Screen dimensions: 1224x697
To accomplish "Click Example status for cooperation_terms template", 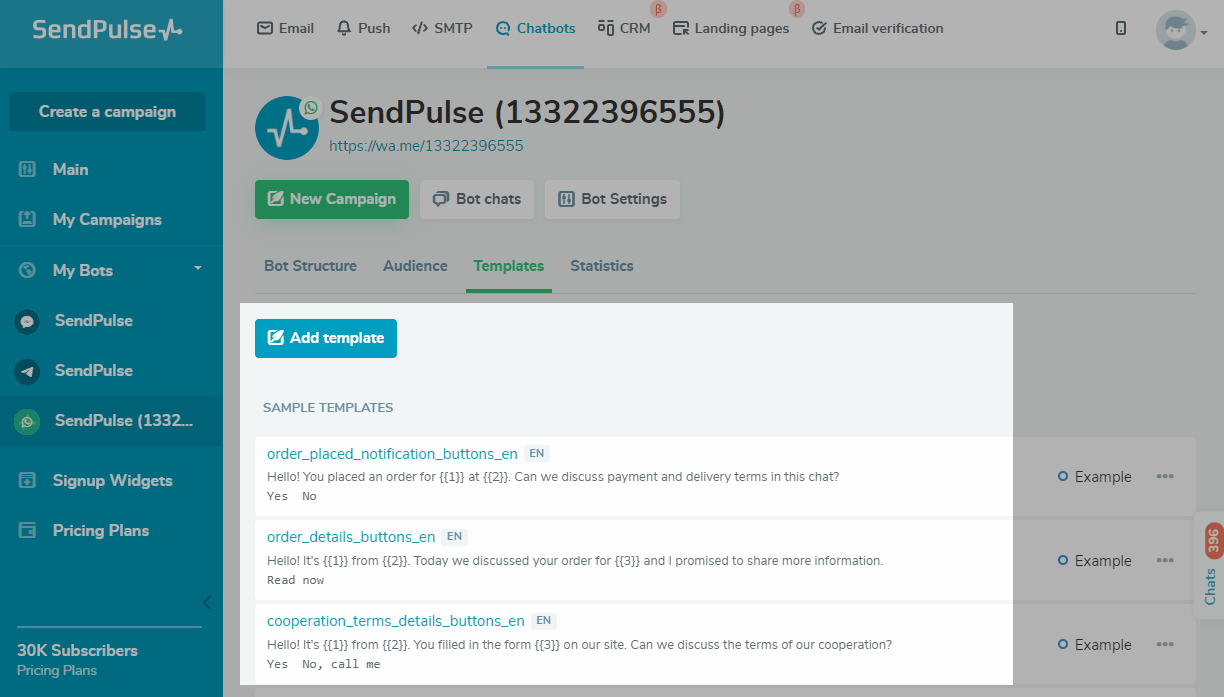I will (x=1095, y=645).
